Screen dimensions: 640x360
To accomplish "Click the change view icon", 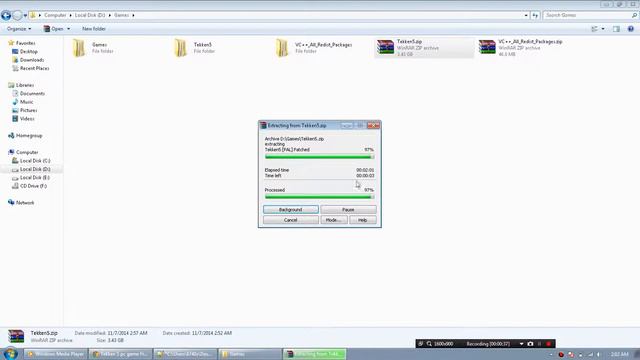I will [595, 29].
